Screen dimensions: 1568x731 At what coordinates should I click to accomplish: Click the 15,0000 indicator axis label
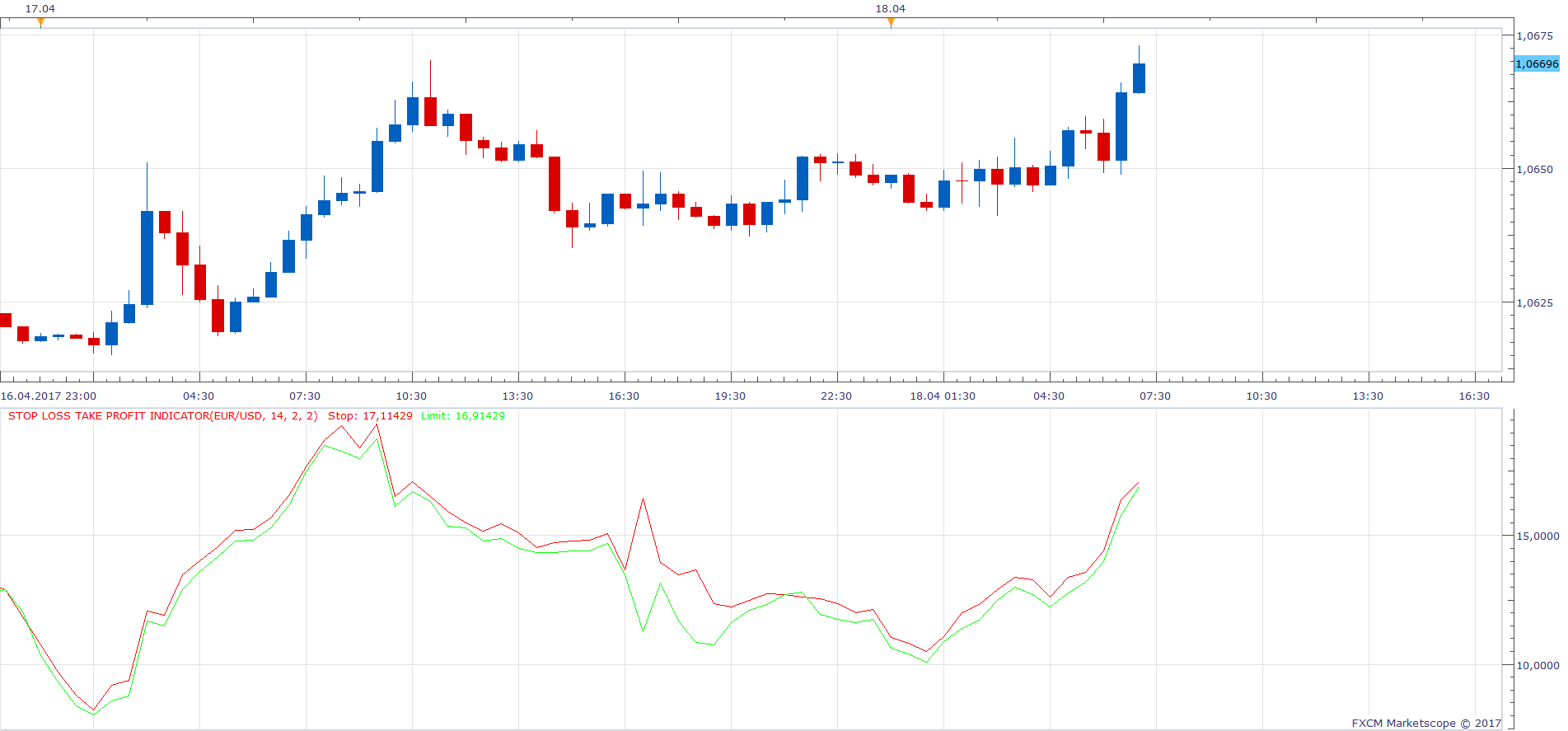point(1538,536)
